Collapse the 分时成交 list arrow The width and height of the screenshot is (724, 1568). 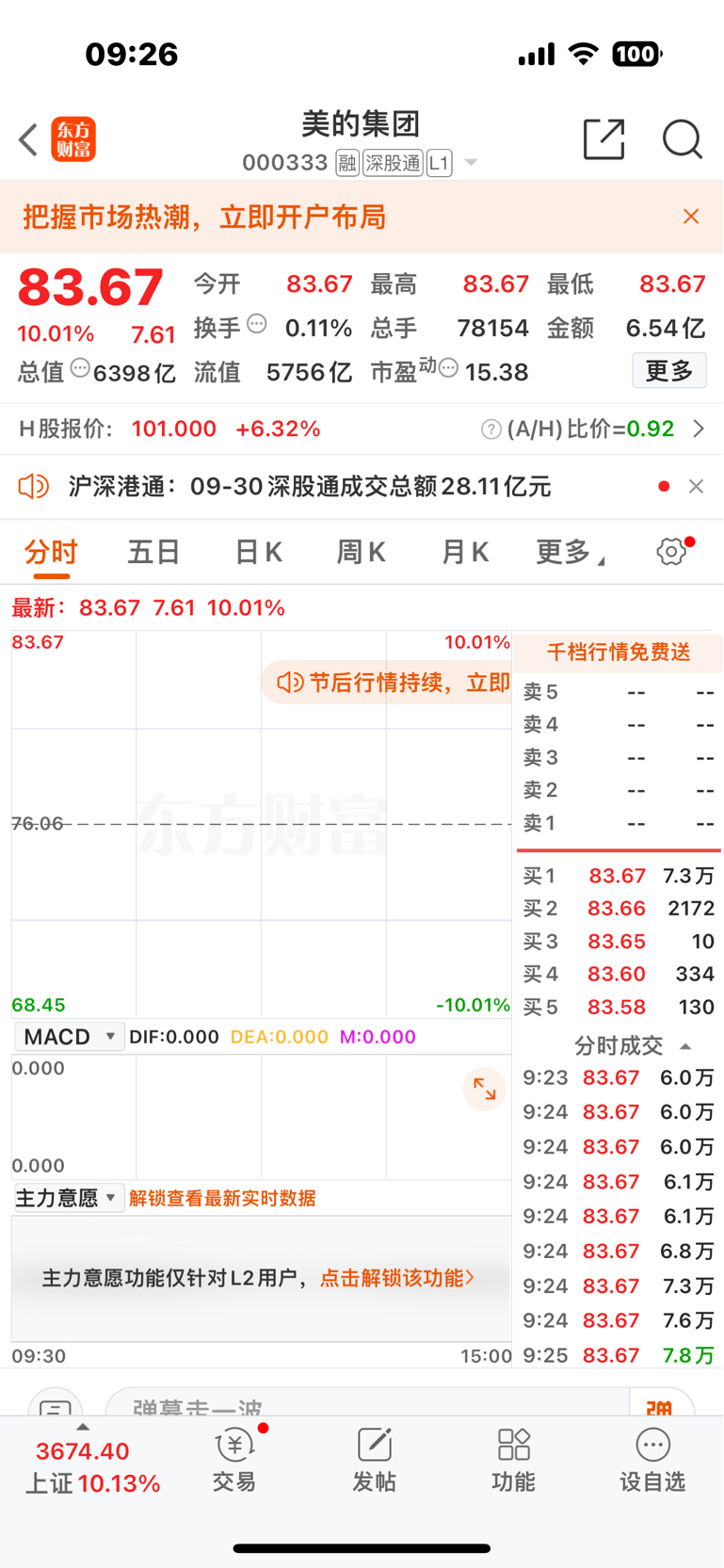pos(685,1046)
